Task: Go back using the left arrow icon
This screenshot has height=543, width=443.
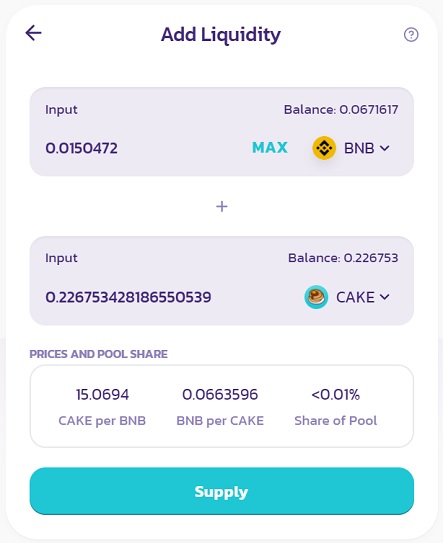Action: click(33, 33)
